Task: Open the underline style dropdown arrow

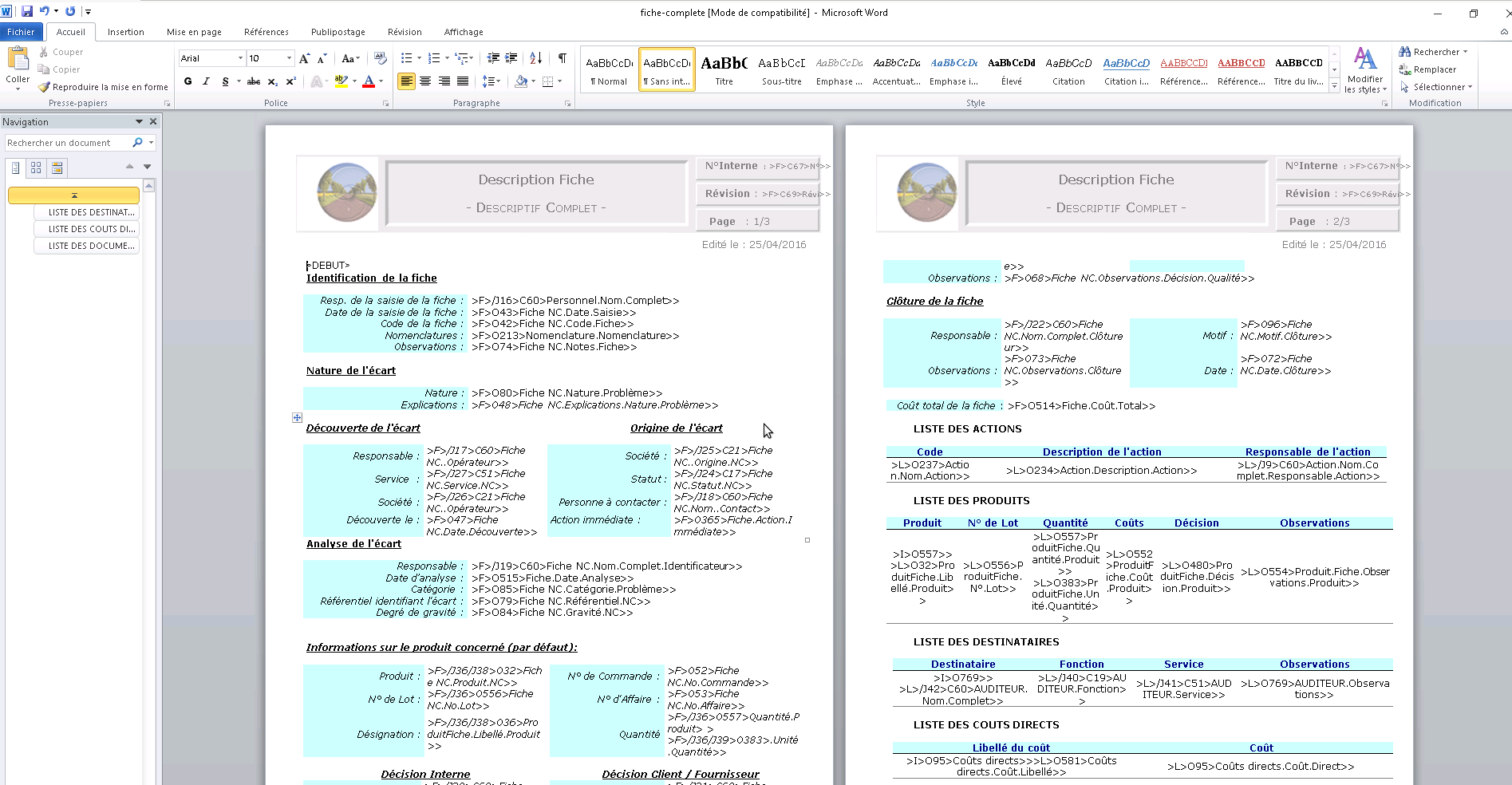Action: (x=238, y=81)
